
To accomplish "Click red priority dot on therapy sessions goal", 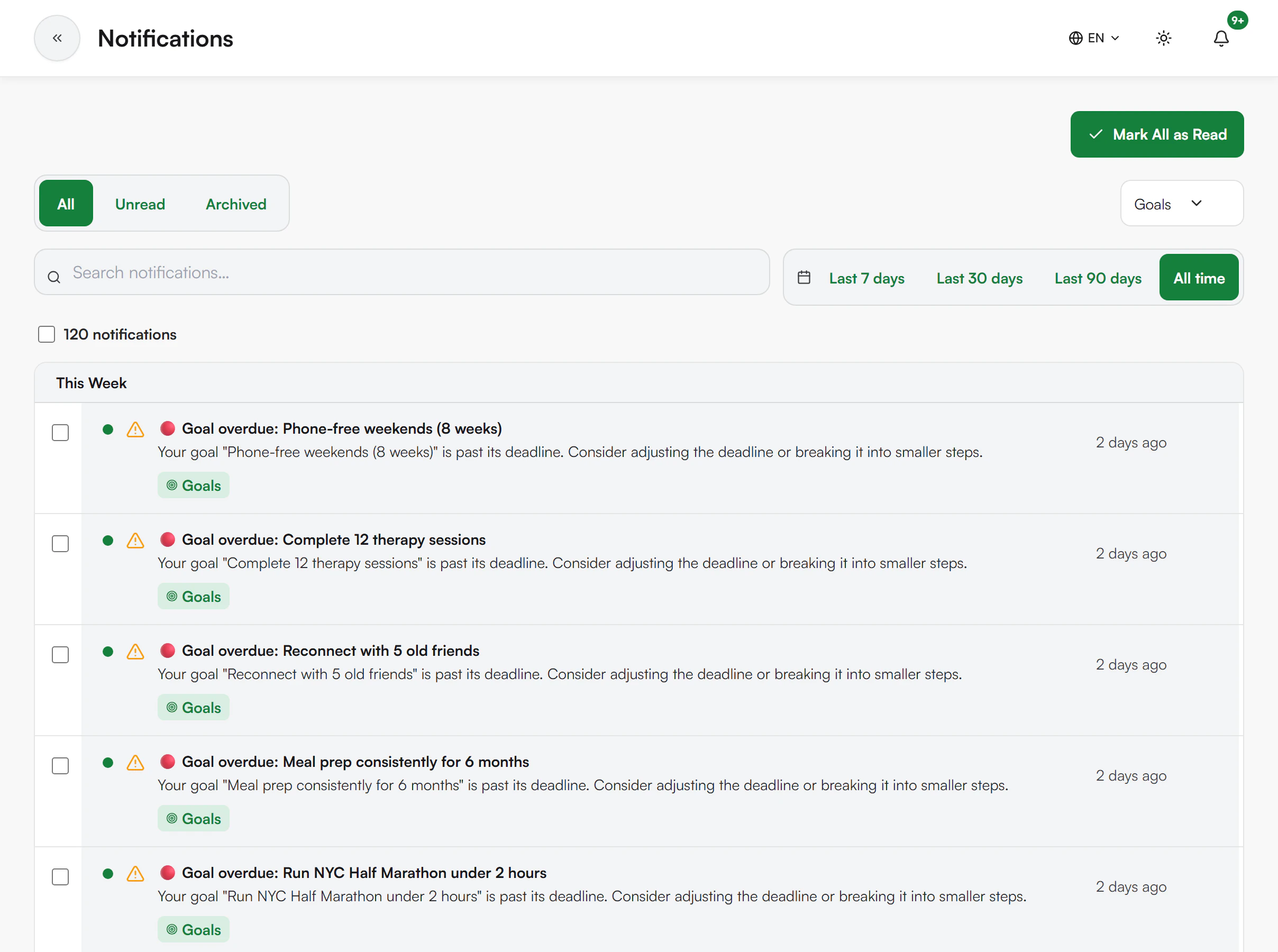I will pos(167,539).
